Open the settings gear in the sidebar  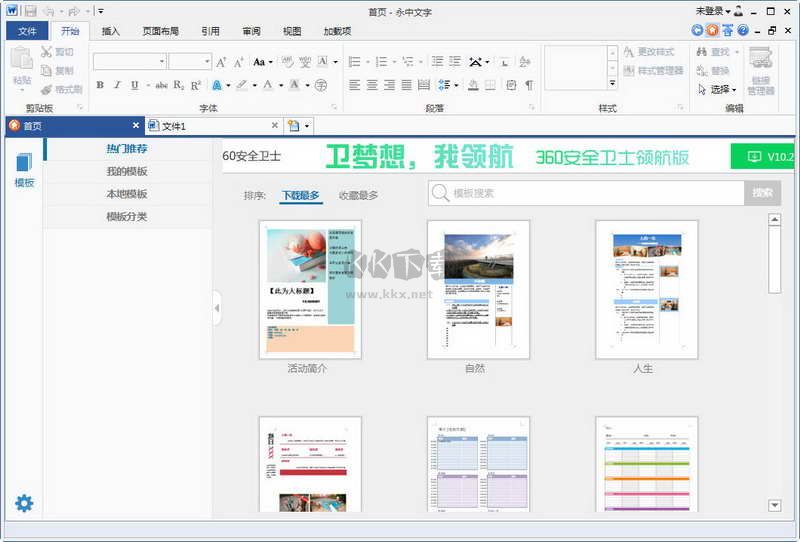point(24,503)
